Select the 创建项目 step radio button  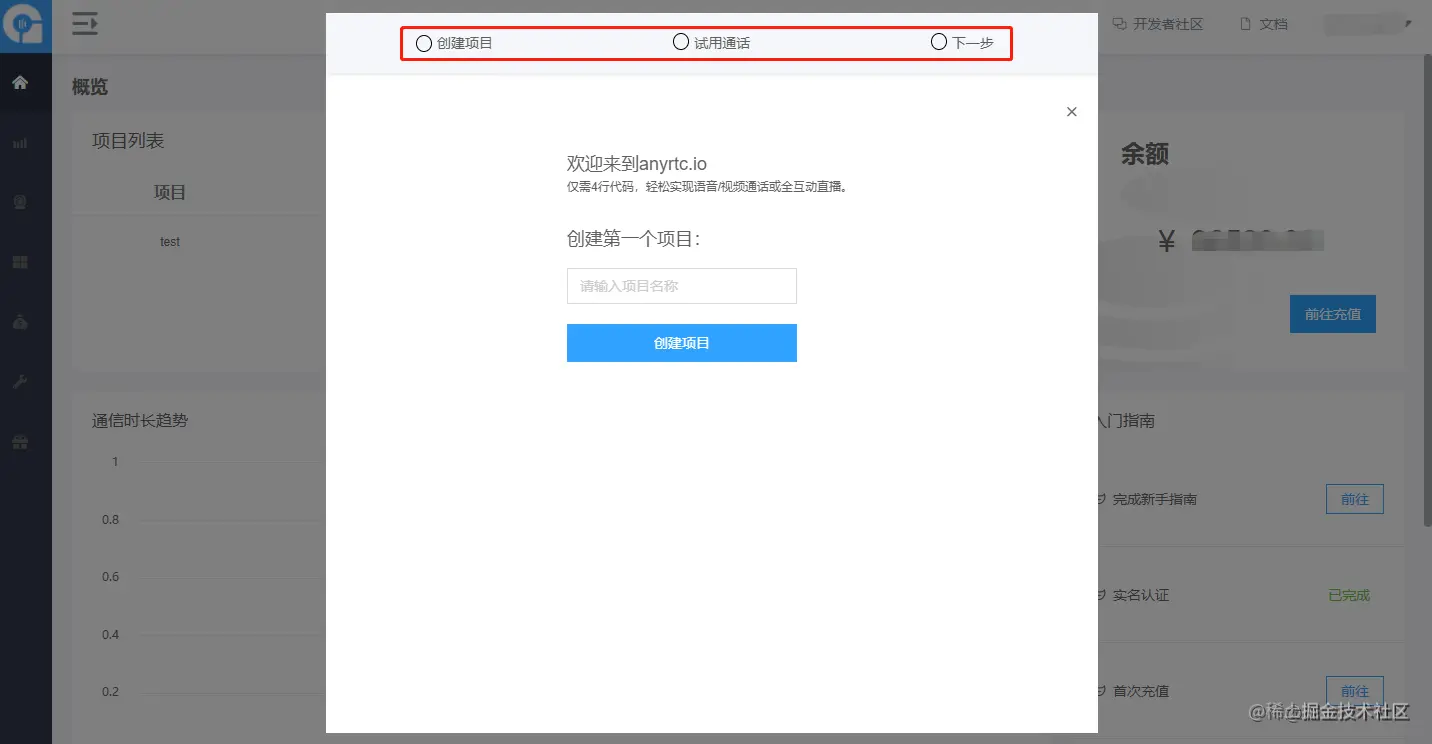[423, 43]
